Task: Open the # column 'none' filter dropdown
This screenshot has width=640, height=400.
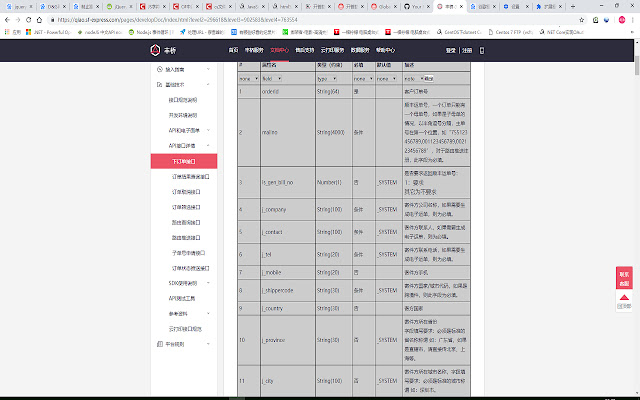Action: [x=249, y=78]
